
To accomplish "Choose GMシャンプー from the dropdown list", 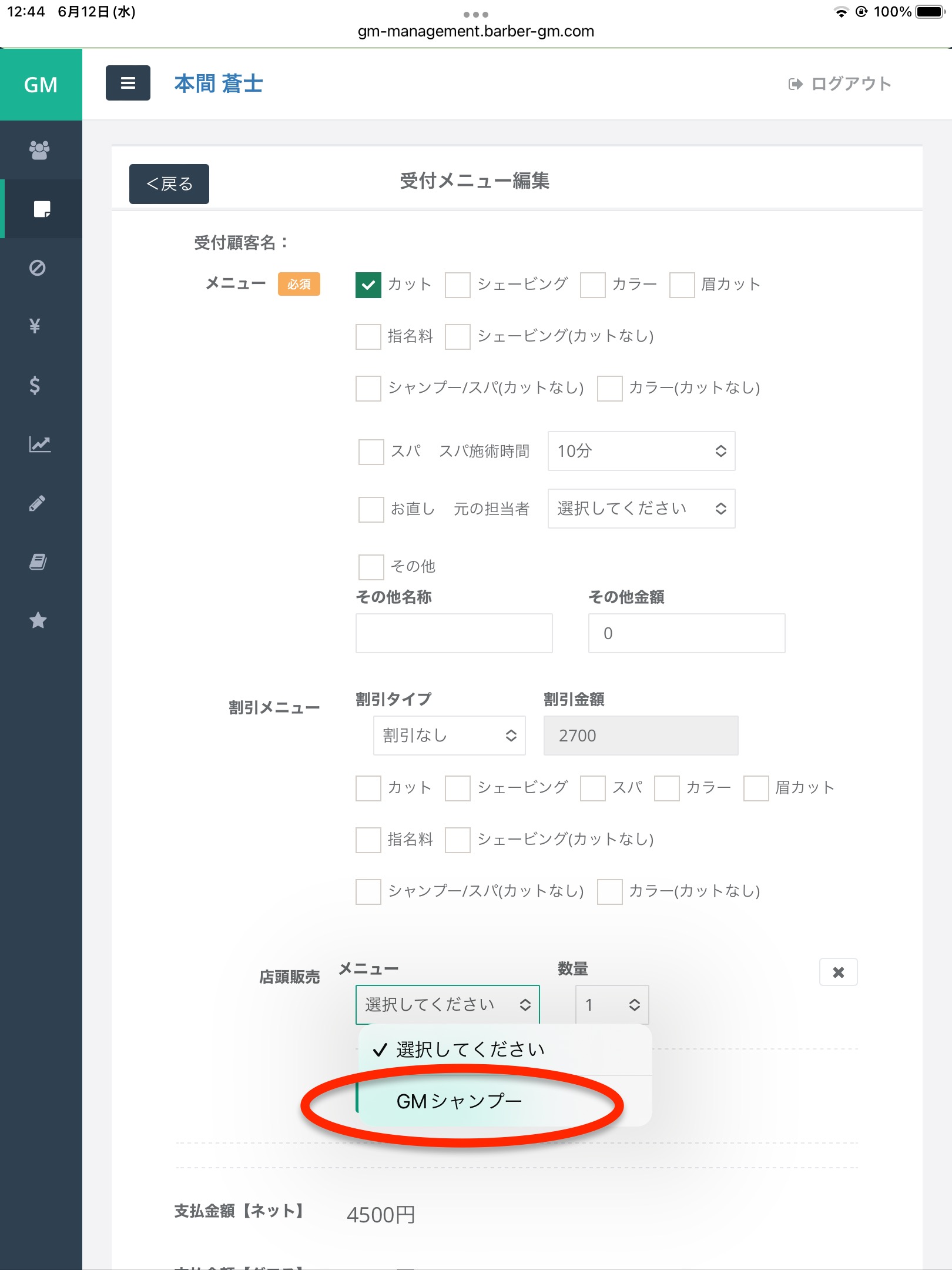I will point(460,1101).
